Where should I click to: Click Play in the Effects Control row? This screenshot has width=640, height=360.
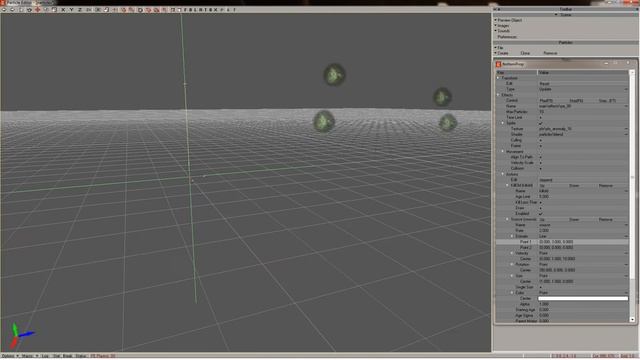[x=546, y=100]
